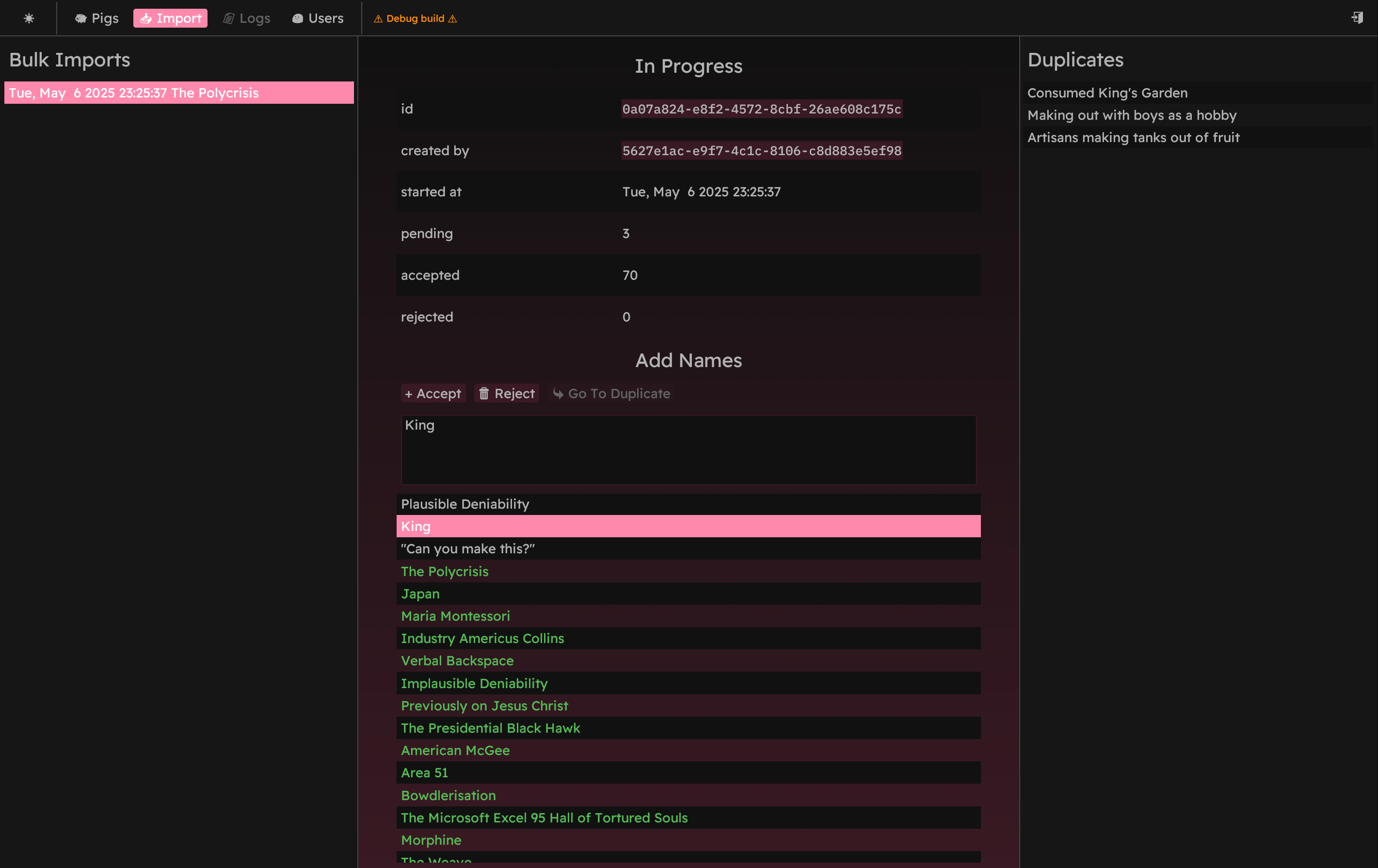Open duplicate Artisans making tanks out of fruit

[1198, 137]
